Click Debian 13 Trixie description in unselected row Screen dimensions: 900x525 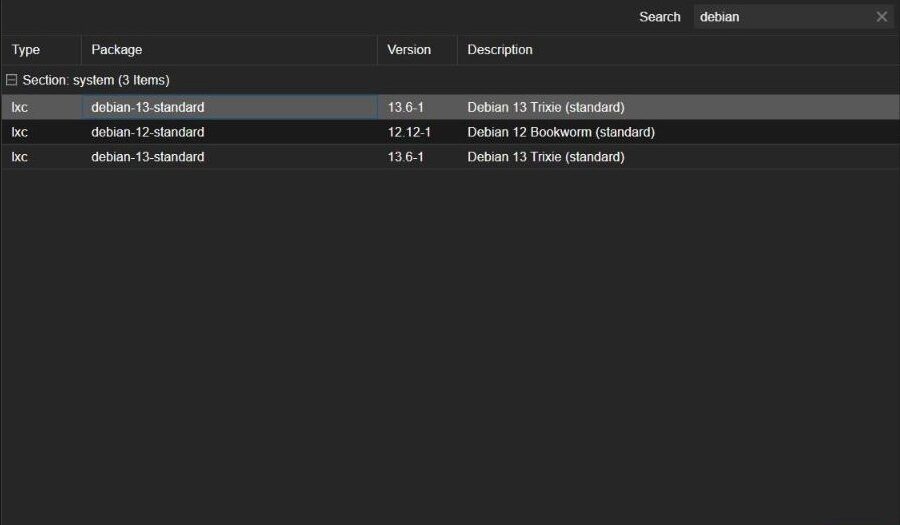(546, 157)
